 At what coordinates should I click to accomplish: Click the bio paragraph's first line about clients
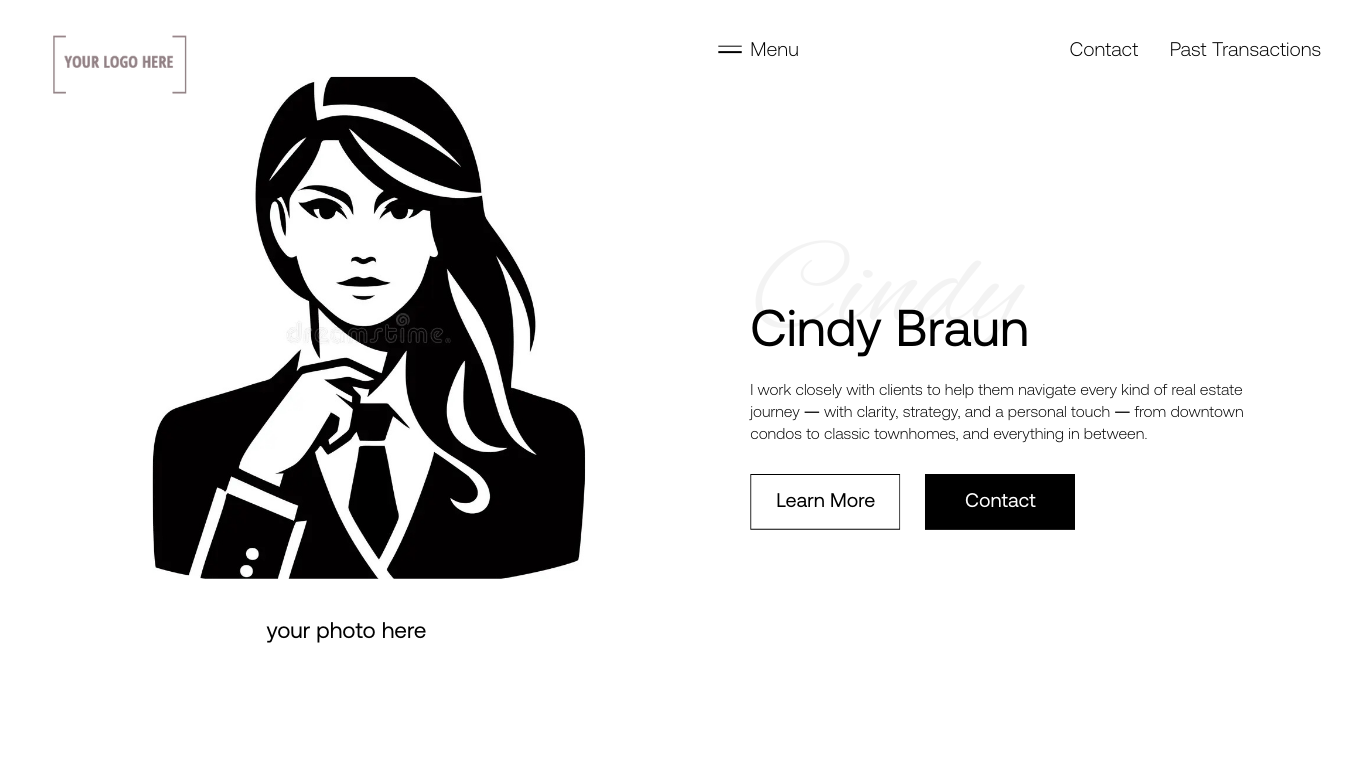(x=996, y=390)
